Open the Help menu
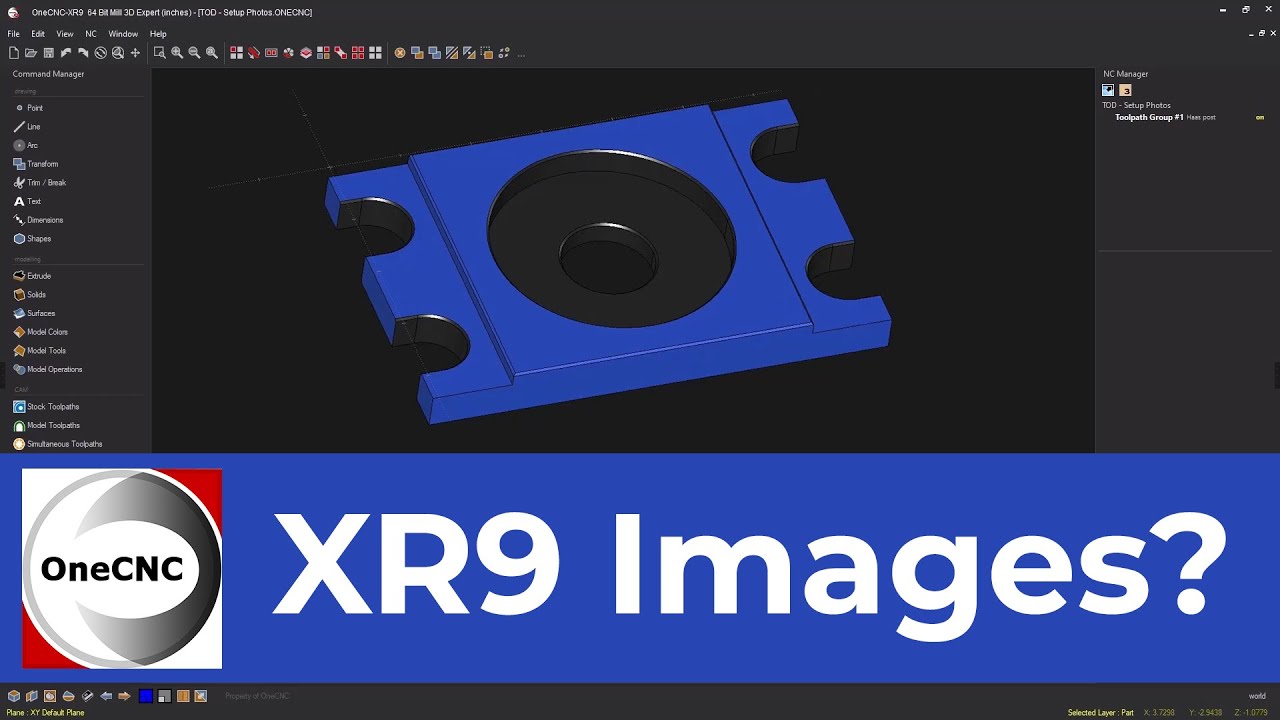The height and width of the screenshot is (720, 1280). click(158, 34)
